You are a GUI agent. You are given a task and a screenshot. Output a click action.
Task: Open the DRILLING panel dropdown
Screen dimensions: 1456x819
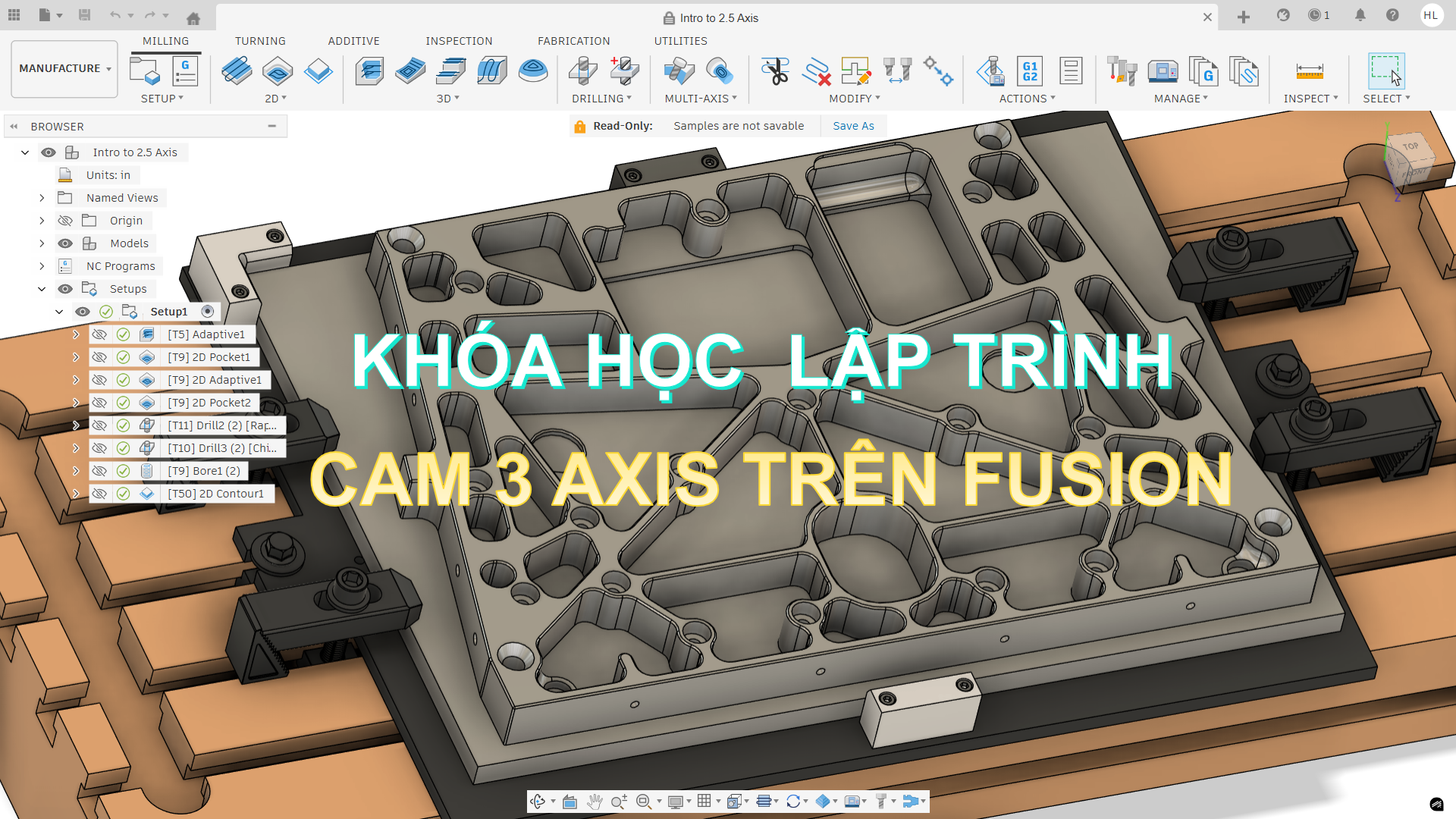(601, 99)
